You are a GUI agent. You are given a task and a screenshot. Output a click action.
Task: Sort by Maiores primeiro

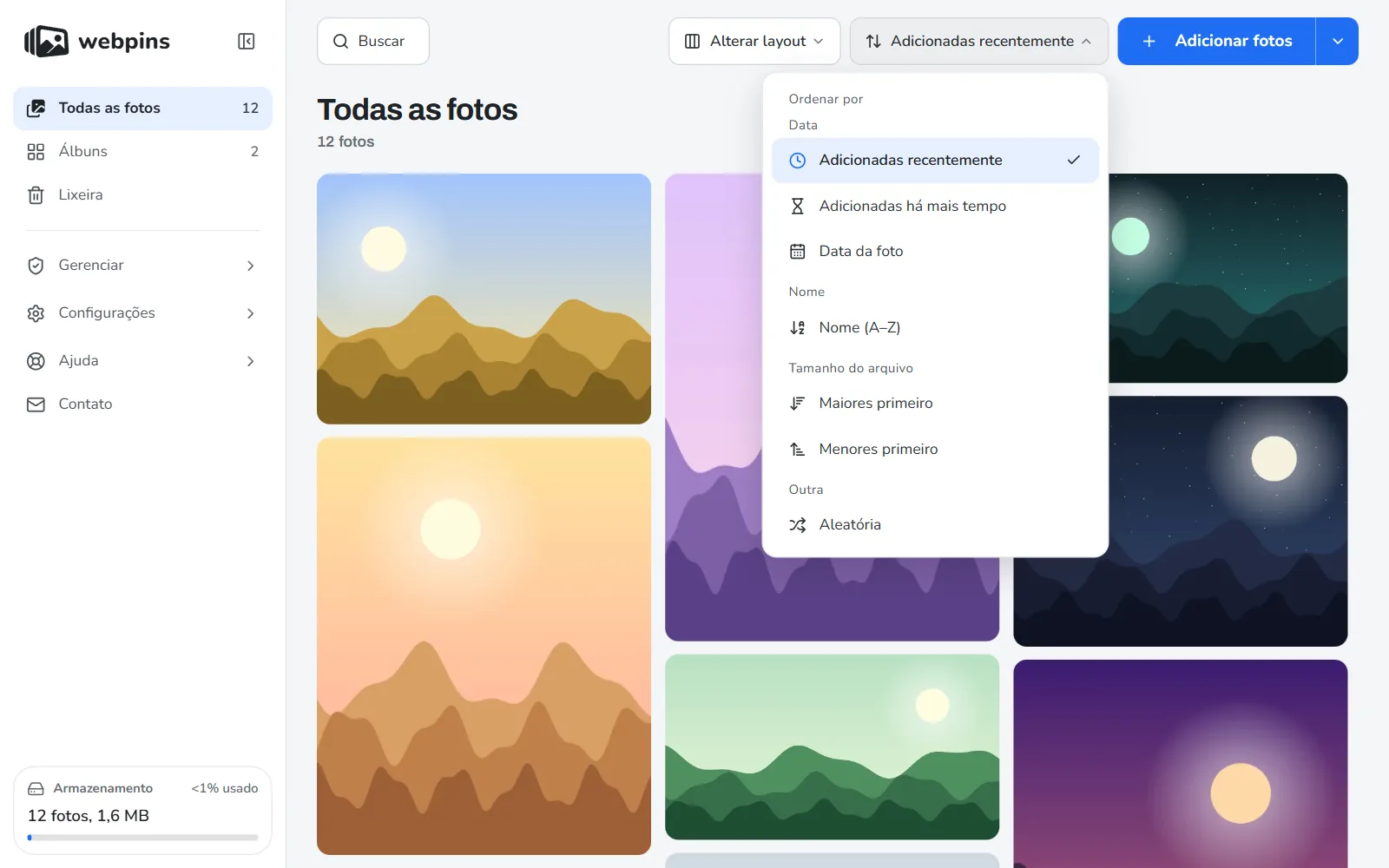tap(935, 404)
